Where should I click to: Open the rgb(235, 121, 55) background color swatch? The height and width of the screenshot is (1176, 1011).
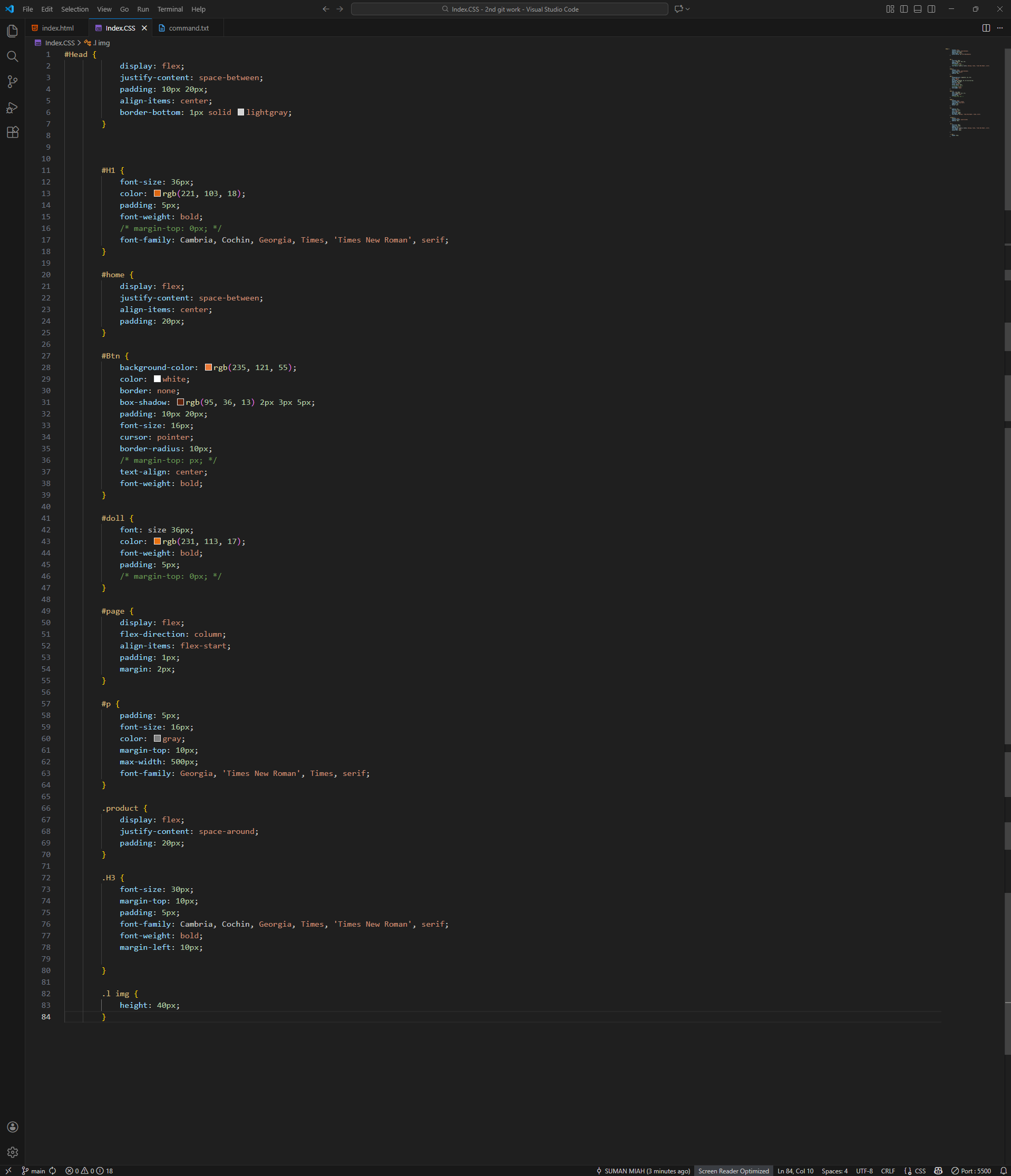pyautogui.click(x=208, y=367)
